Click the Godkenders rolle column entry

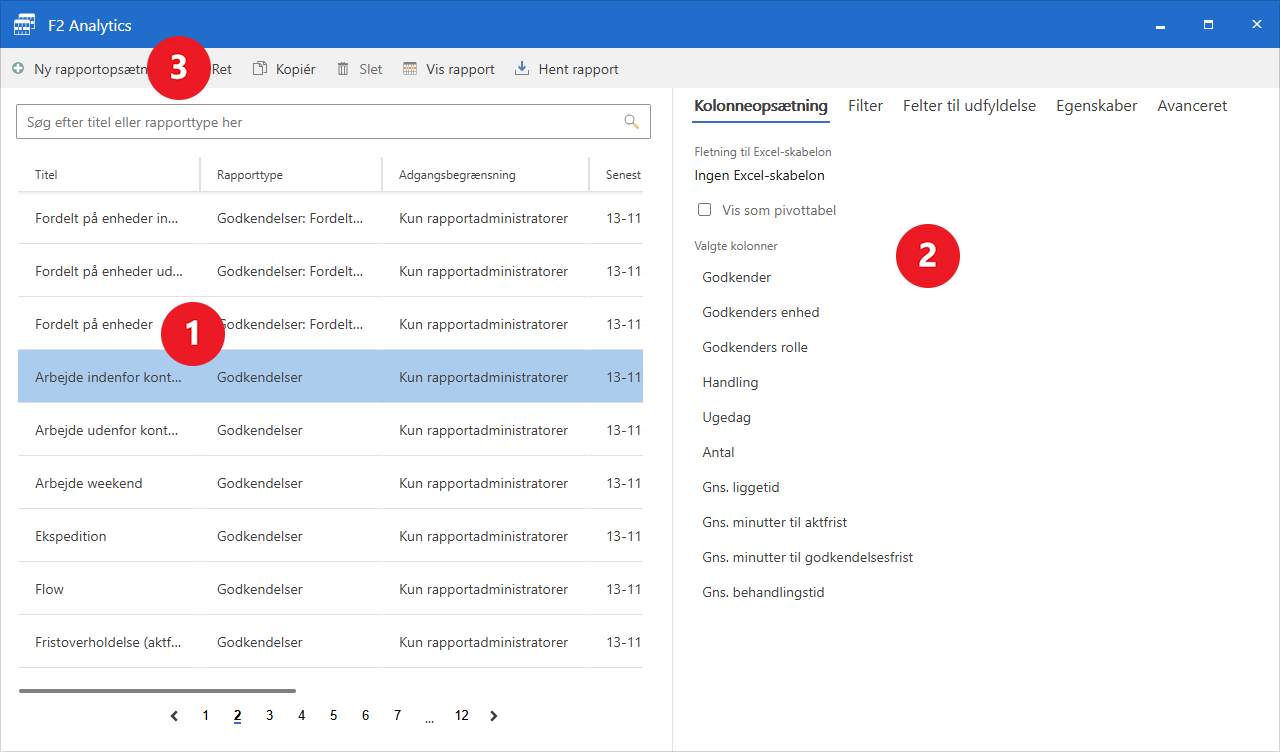point(755,347)
